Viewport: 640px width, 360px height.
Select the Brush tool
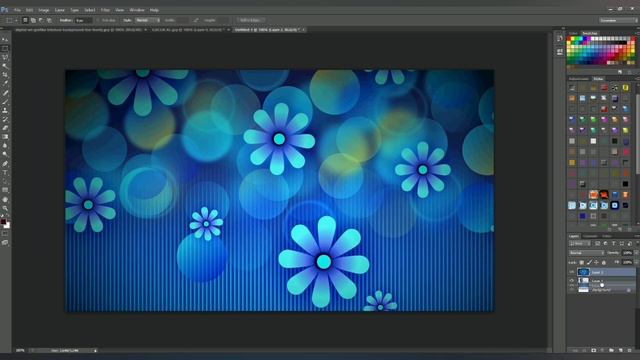5,102
